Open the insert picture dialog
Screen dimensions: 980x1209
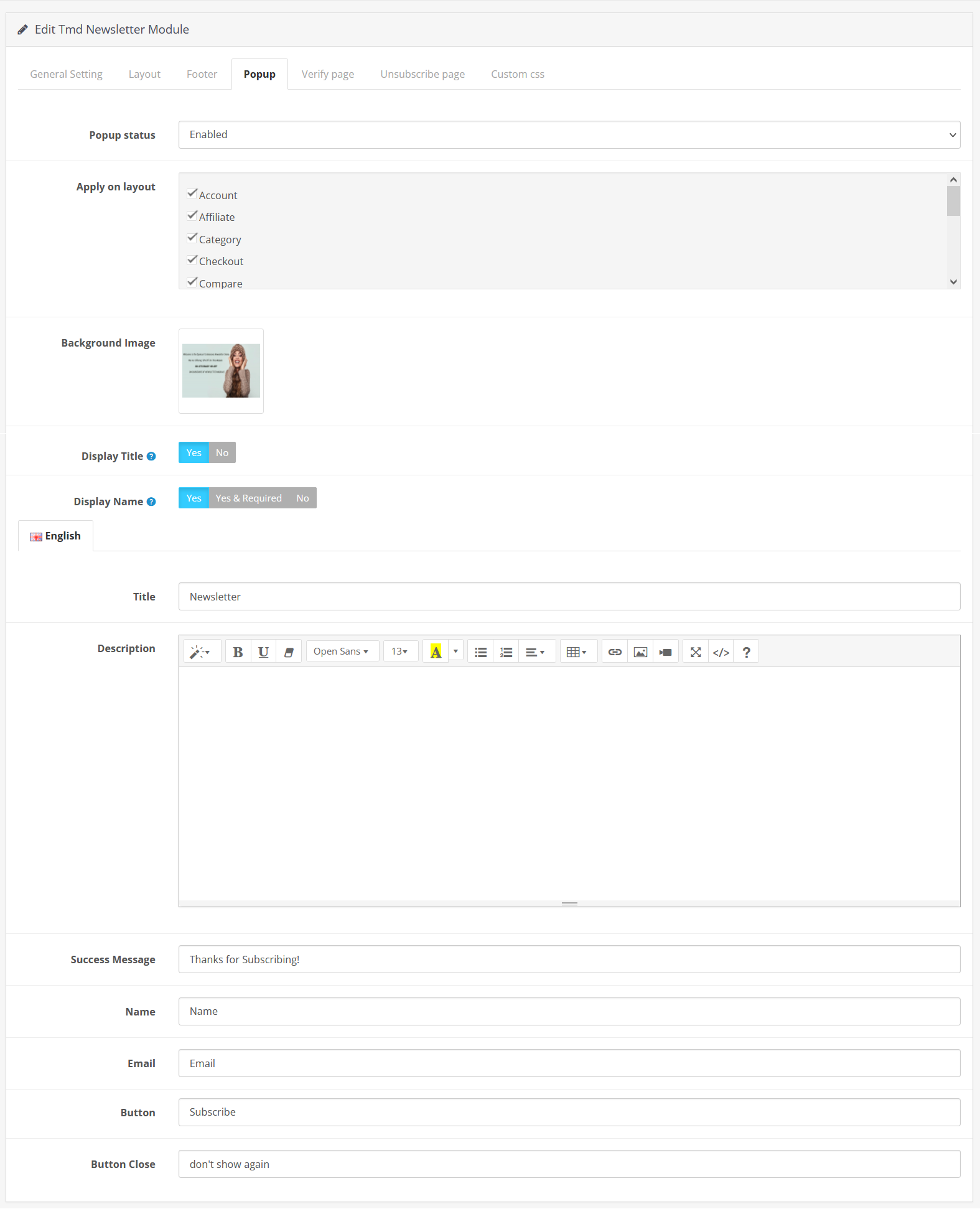point(640,651)
